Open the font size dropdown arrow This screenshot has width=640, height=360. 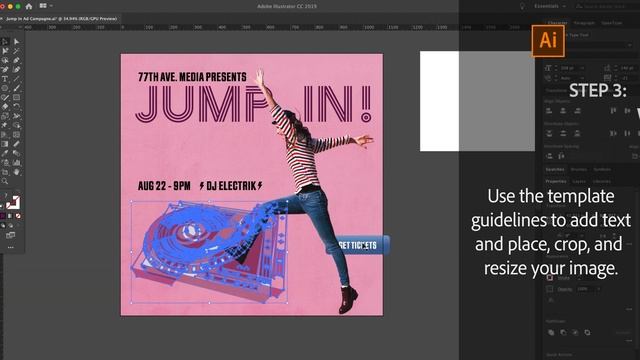(x=582, y=68)
